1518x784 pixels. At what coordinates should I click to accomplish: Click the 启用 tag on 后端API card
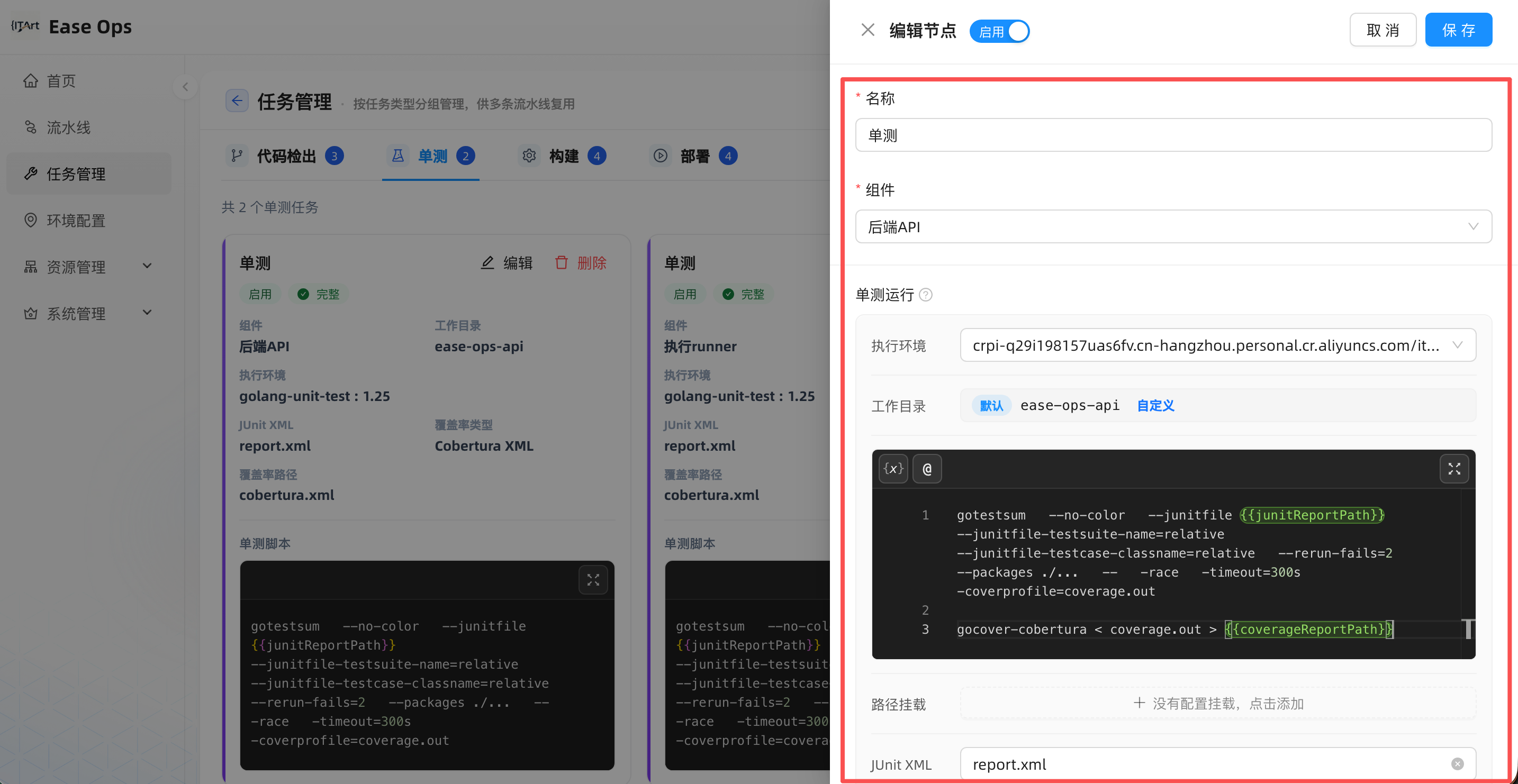[260, 295]
